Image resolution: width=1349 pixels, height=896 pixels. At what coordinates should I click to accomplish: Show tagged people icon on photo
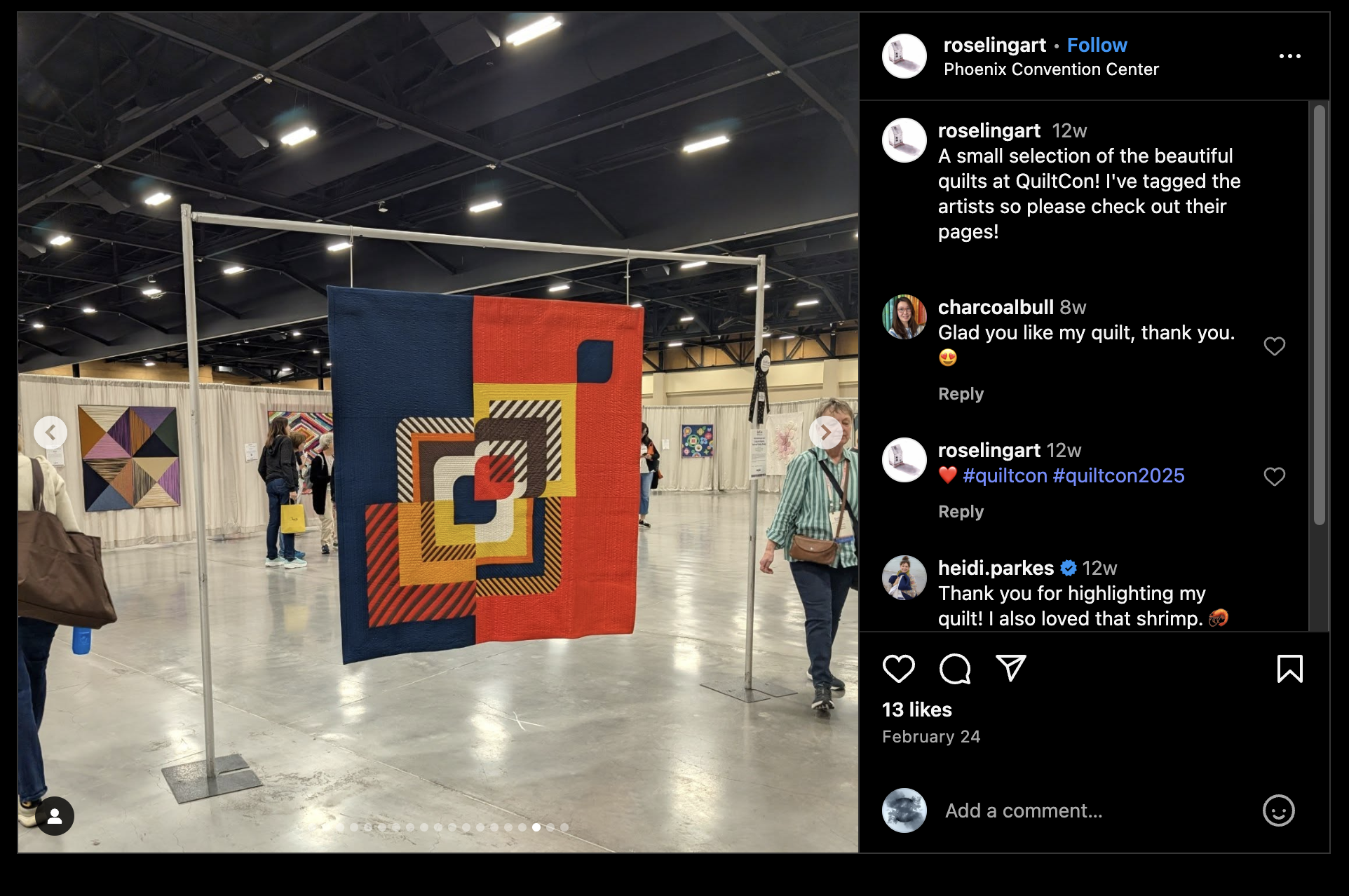(x=55, y=816)
